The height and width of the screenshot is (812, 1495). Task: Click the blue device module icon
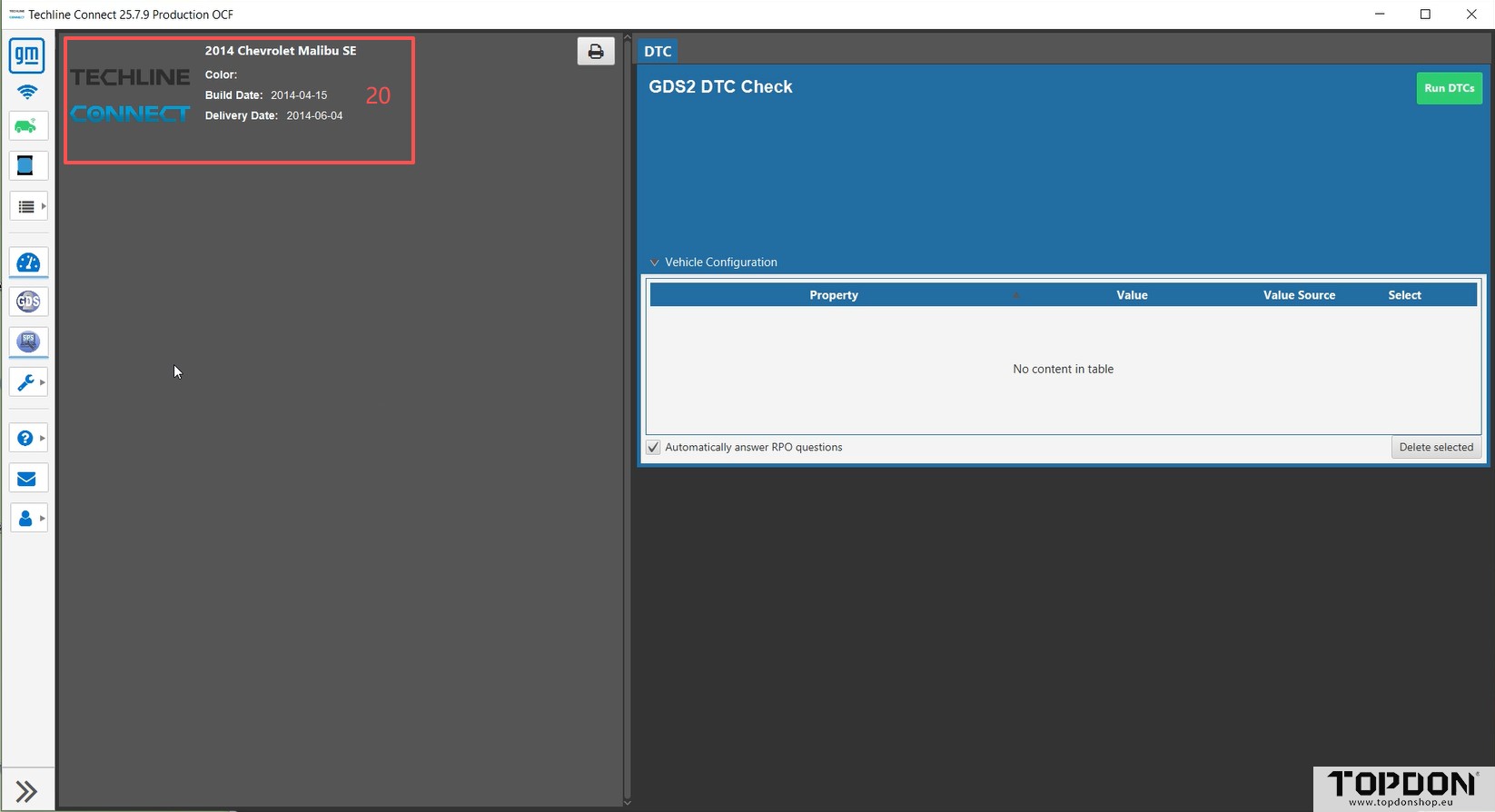tap(27, 166)
